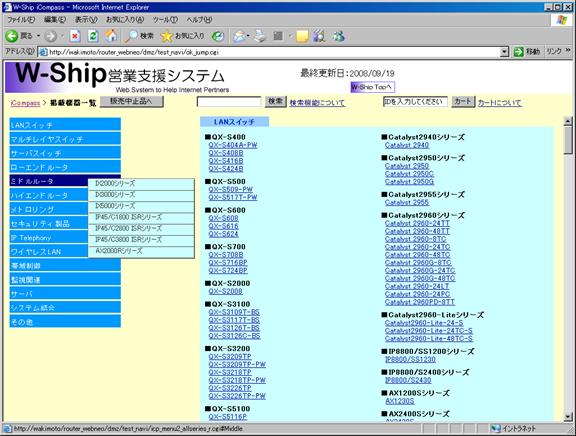576x436 pixels.
Task: Click the cart ID input field
Action: pos(415,101)
